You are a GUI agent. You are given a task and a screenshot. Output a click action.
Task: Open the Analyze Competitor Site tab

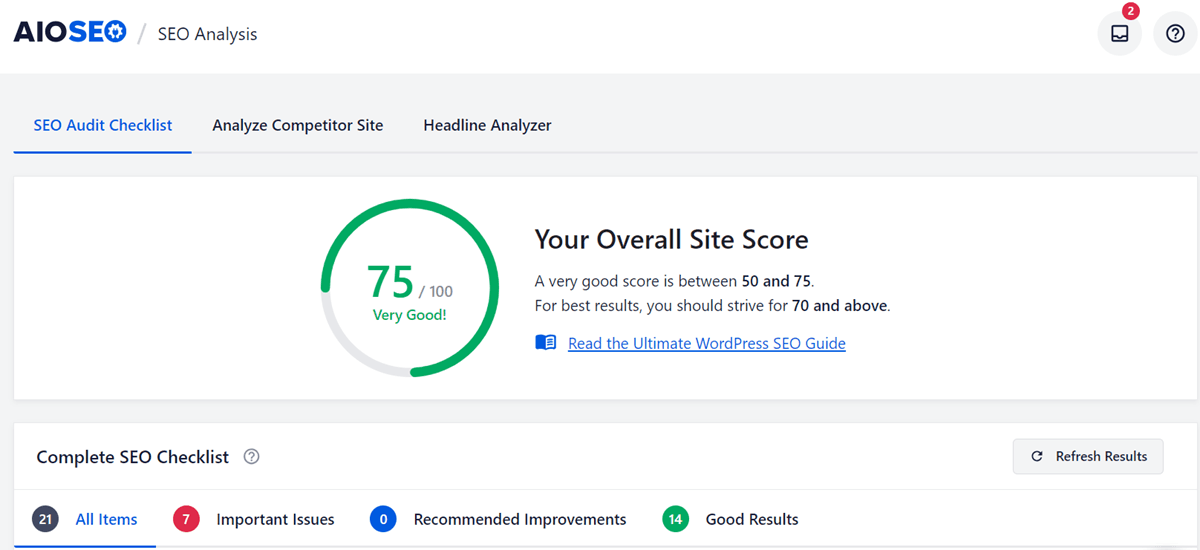click(x=297, y=126)
